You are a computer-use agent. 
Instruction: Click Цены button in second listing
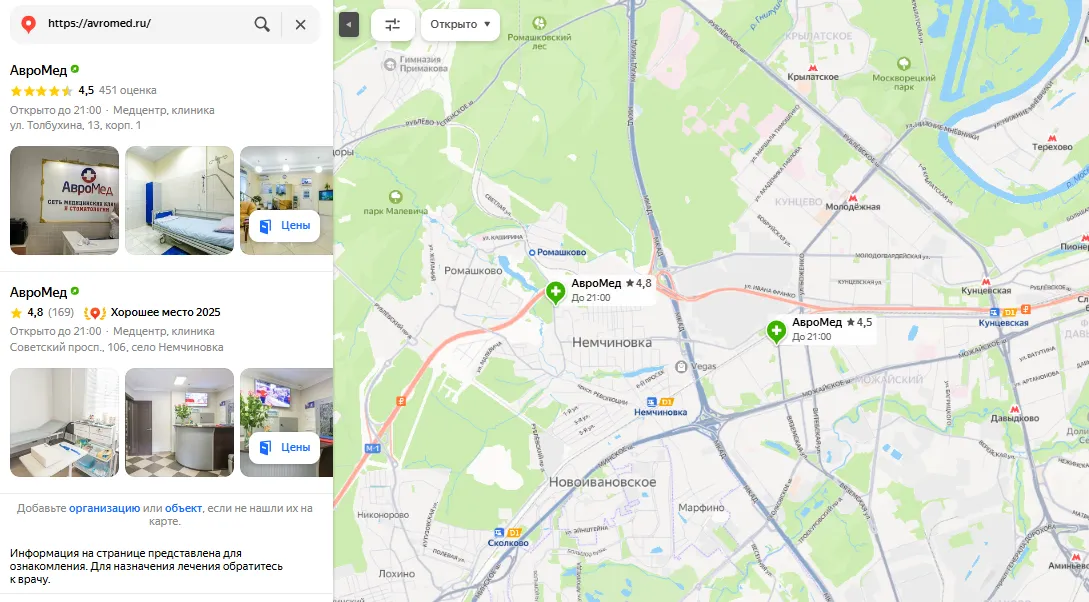click(x=285, y=448)
